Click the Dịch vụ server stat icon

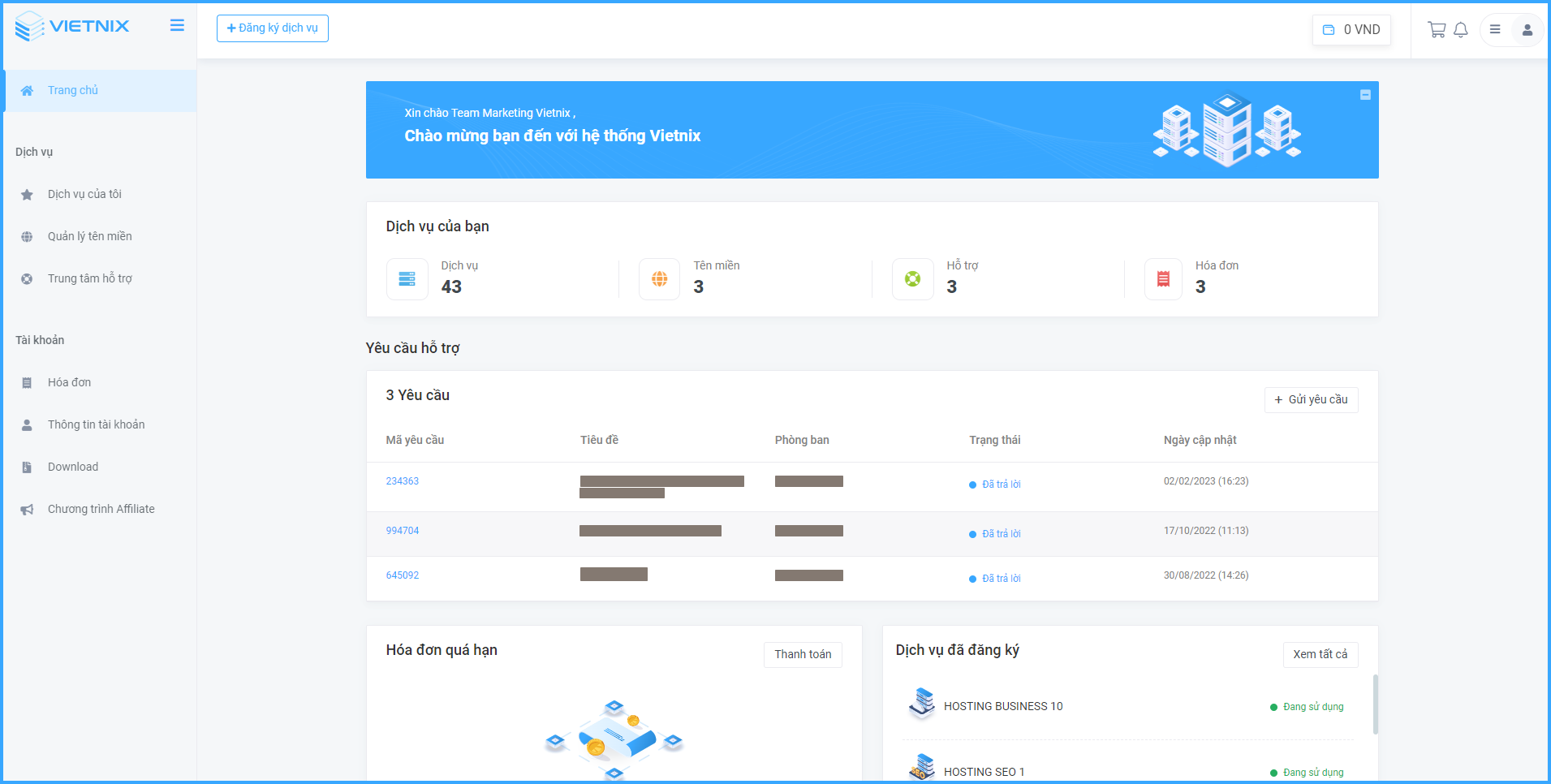coord(407,279)
